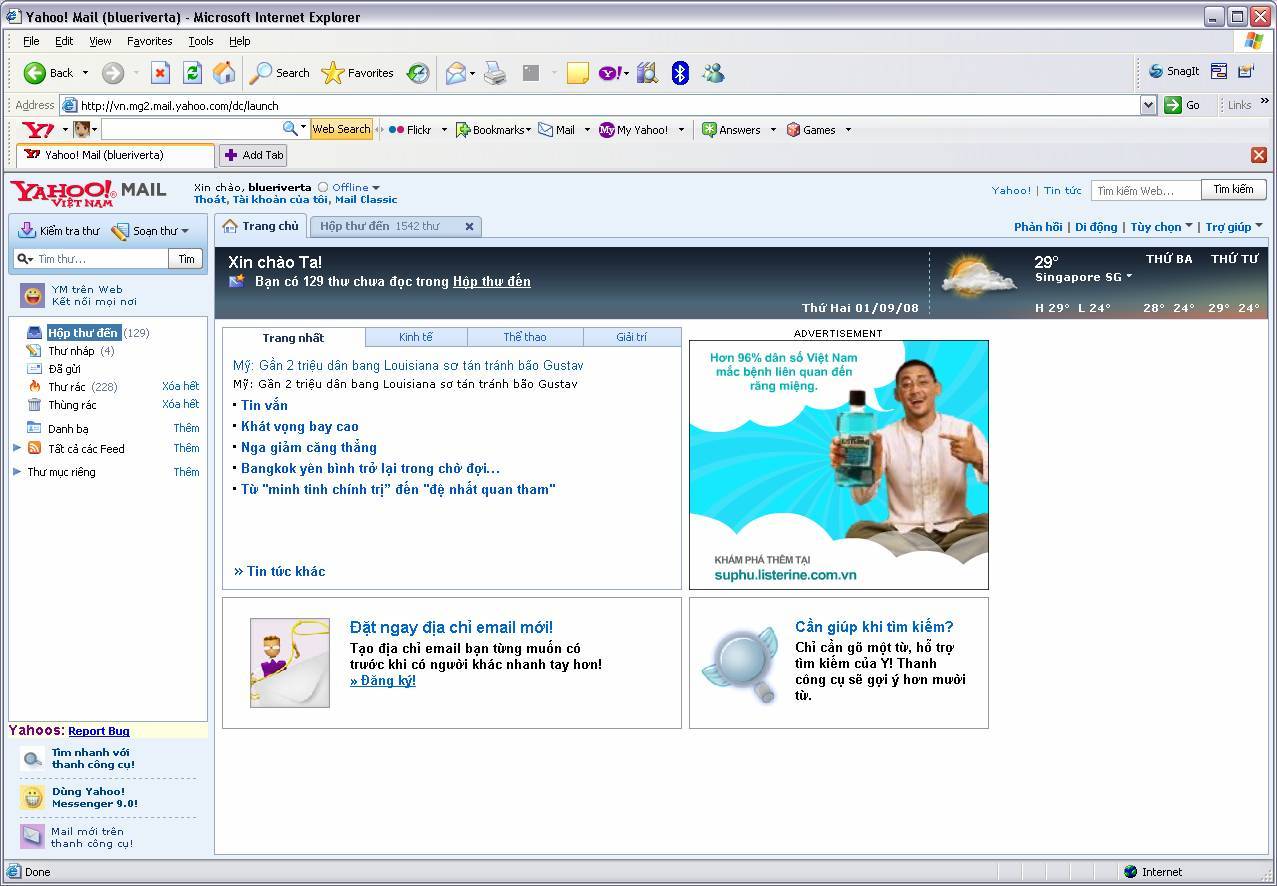Screen dimensions: 1277x886
Task: Open Danh bạ contacts
Action: coord(68,429)
